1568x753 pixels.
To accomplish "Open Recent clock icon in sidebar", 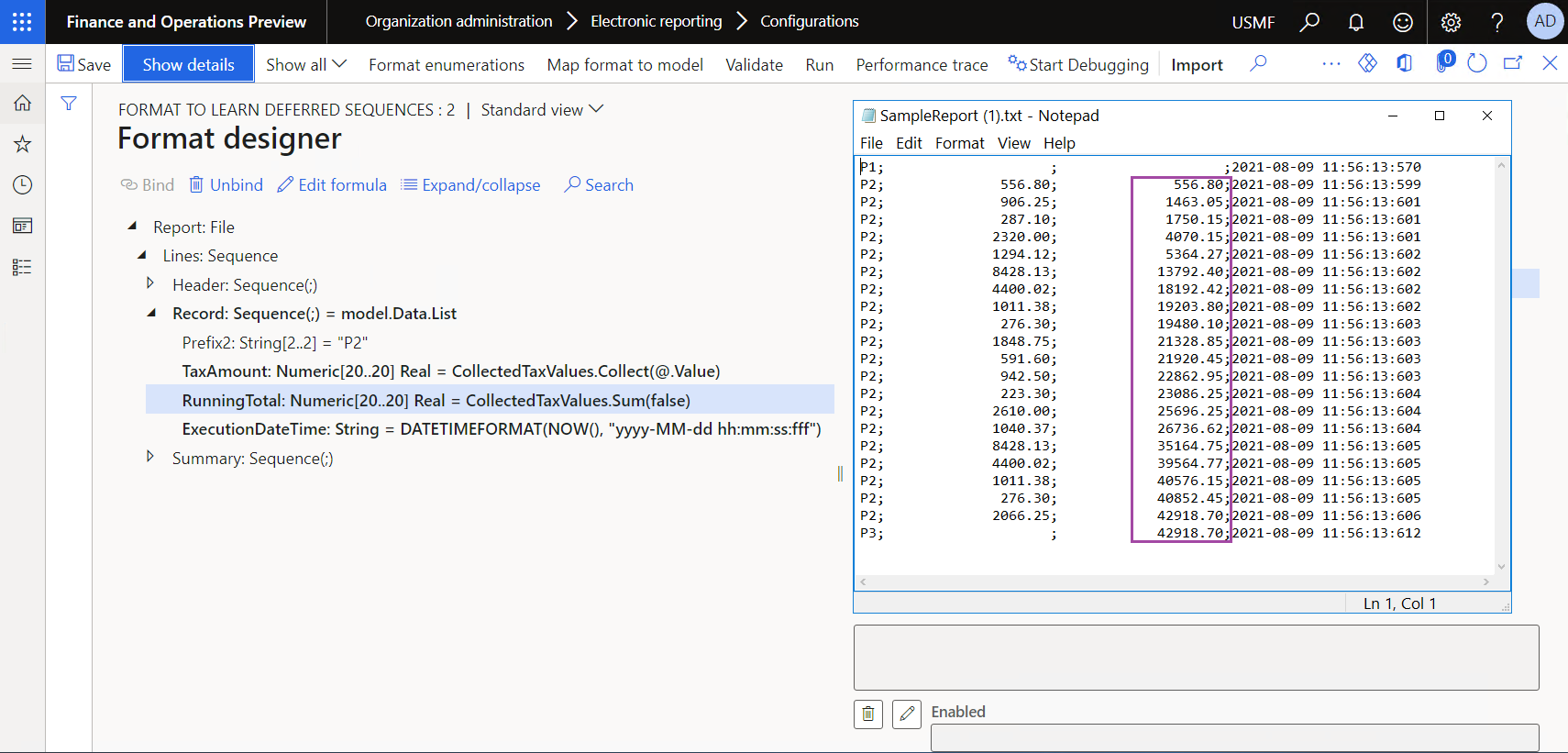I will click(x=22, y=185).
